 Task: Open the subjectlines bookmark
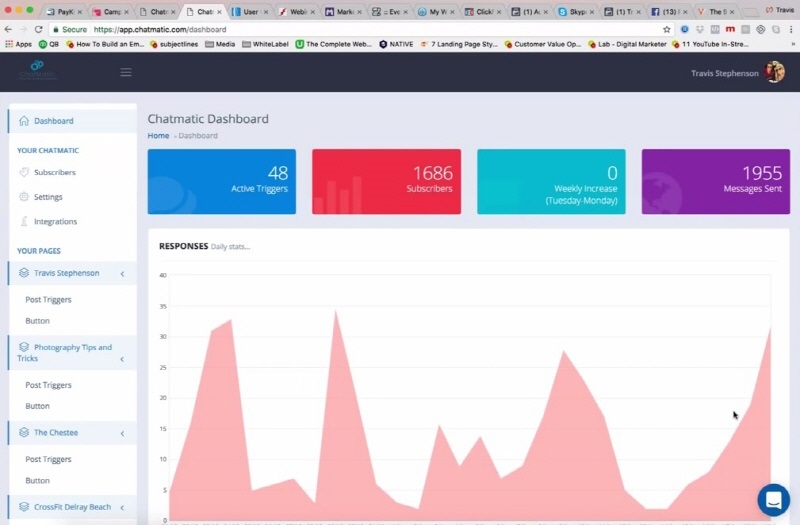(x=174, y=44)
